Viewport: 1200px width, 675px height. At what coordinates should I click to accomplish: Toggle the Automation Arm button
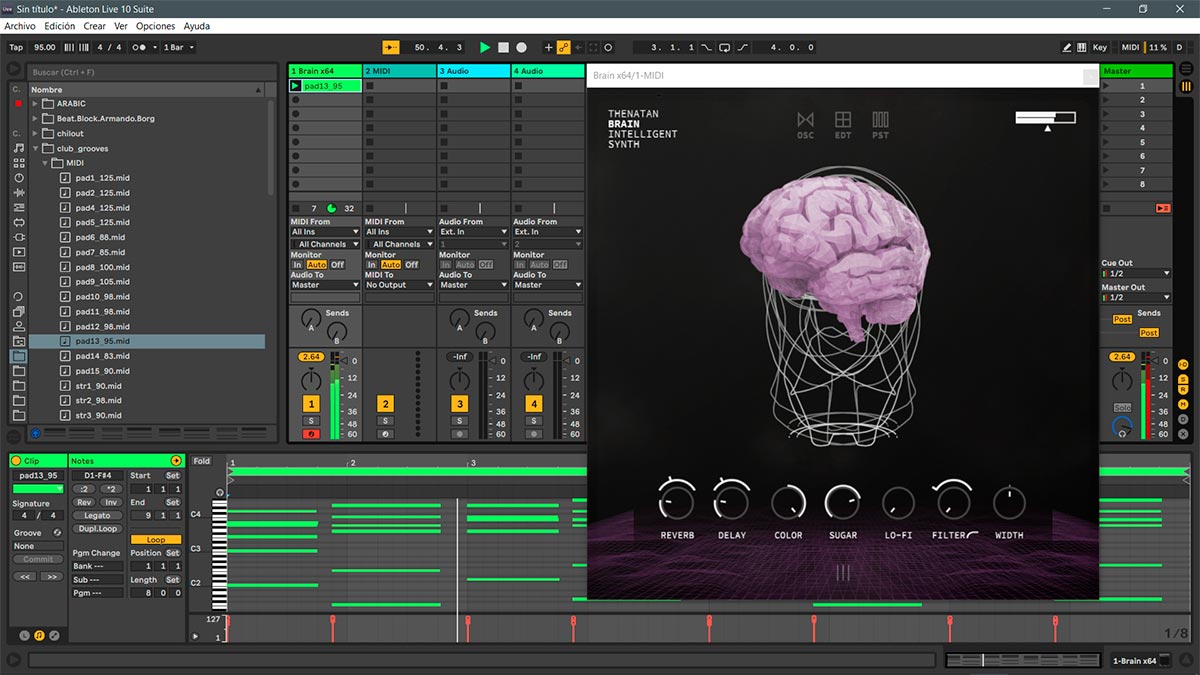(x=563, y=47)
